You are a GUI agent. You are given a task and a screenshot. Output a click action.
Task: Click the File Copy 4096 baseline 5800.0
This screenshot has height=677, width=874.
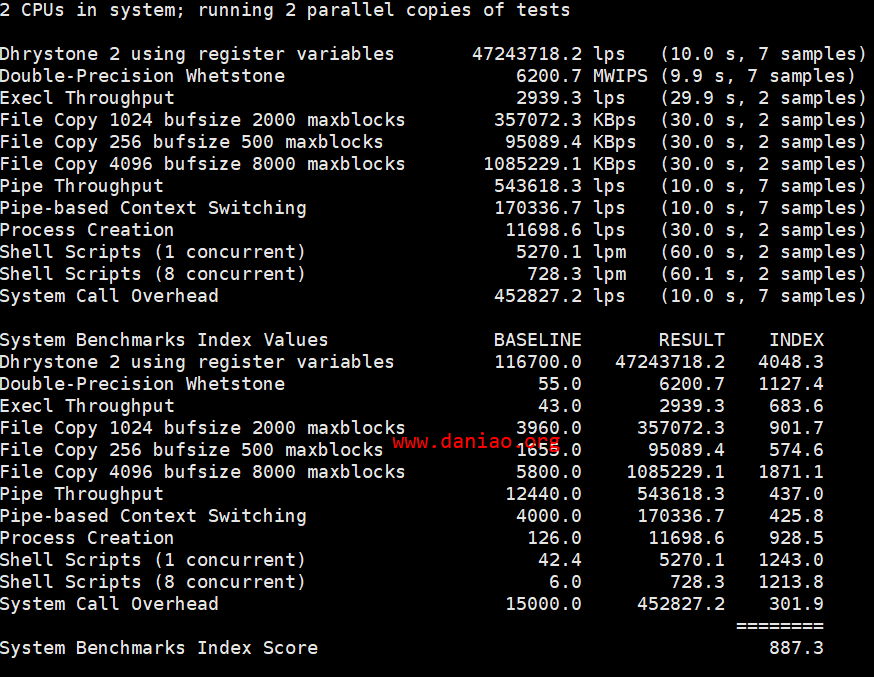pyautogui.click(x=548, y=472)
